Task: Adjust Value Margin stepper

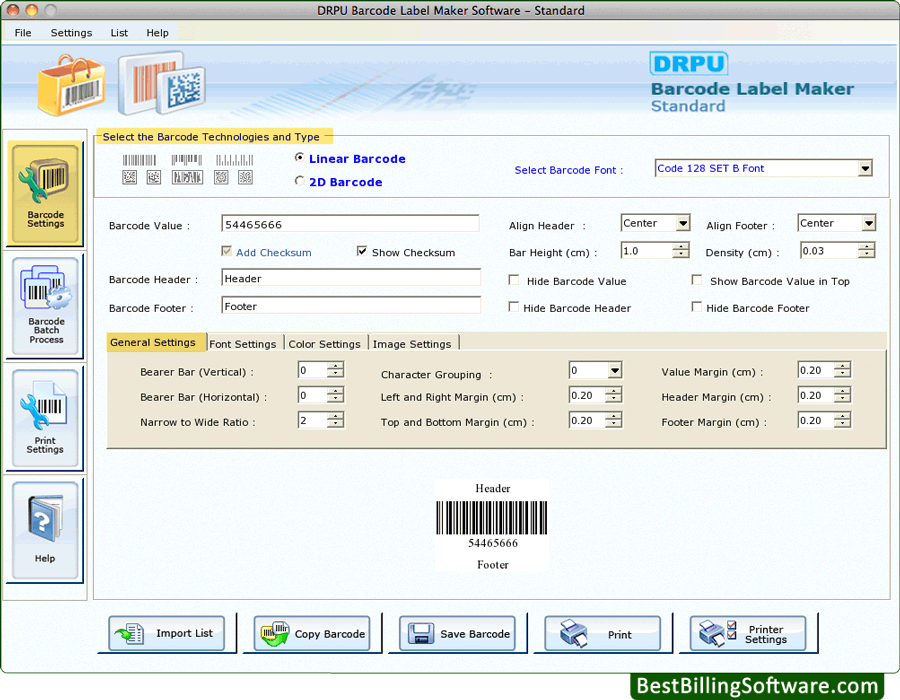Action: point(843,371)
